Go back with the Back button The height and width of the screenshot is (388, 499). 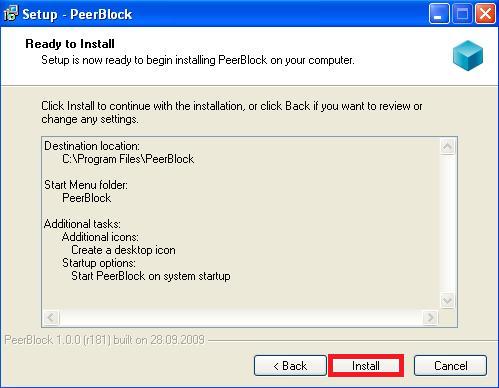[x=290, y=366]
